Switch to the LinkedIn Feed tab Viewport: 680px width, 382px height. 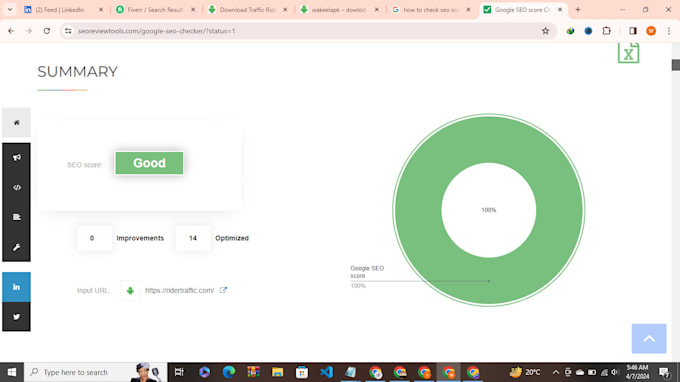click(63, 10)
